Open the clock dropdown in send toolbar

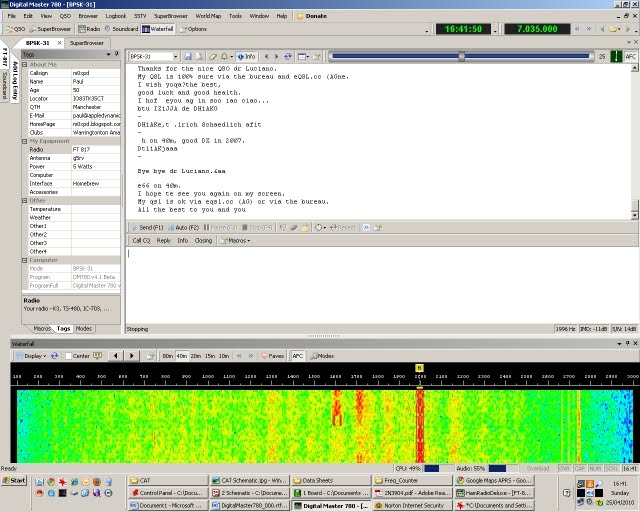320,227
